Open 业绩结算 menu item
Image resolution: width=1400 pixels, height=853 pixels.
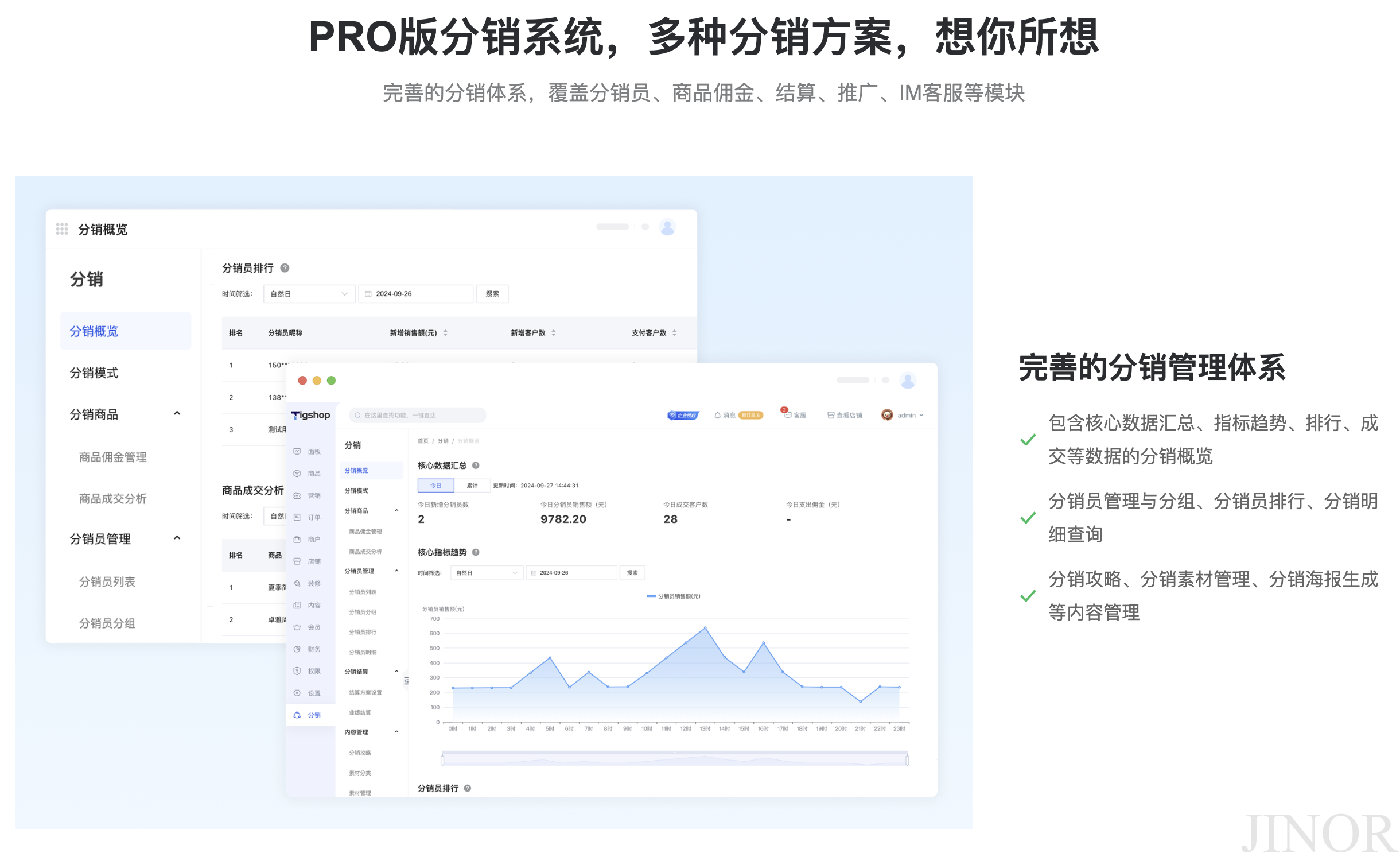coord(360,712)
